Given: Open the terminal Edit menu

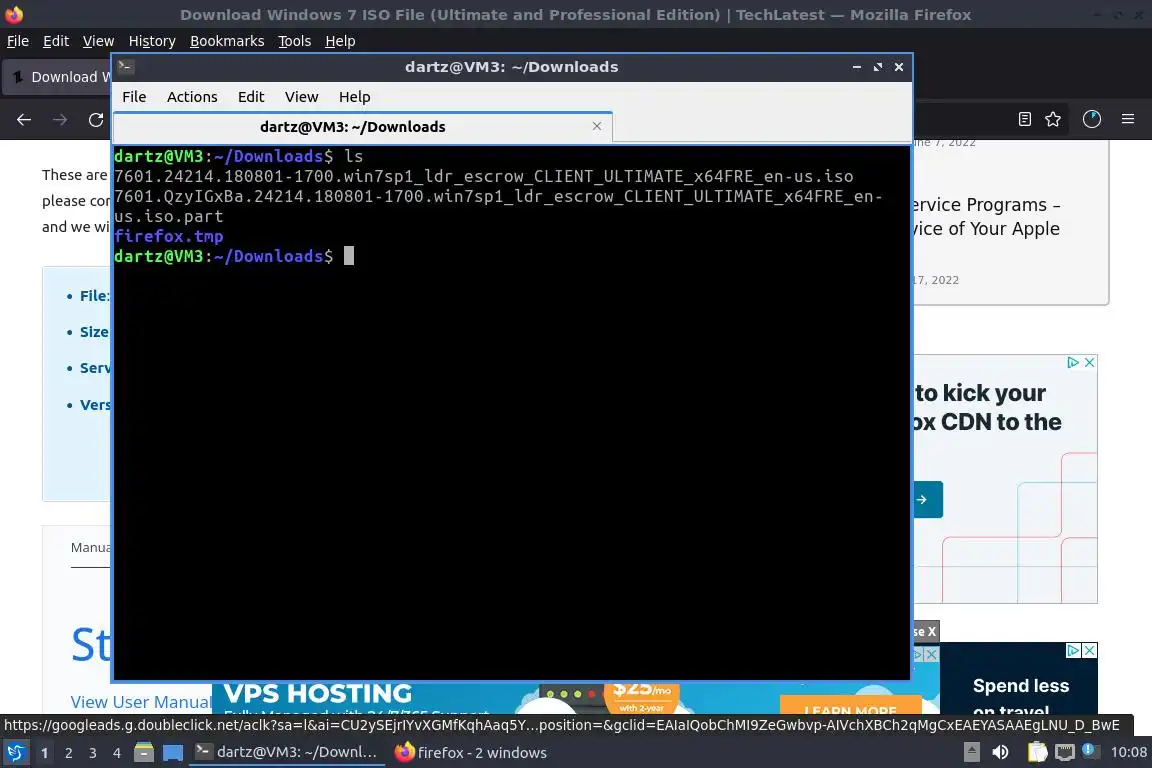Looking at the screenshot, I should click(x=251, y=97).
